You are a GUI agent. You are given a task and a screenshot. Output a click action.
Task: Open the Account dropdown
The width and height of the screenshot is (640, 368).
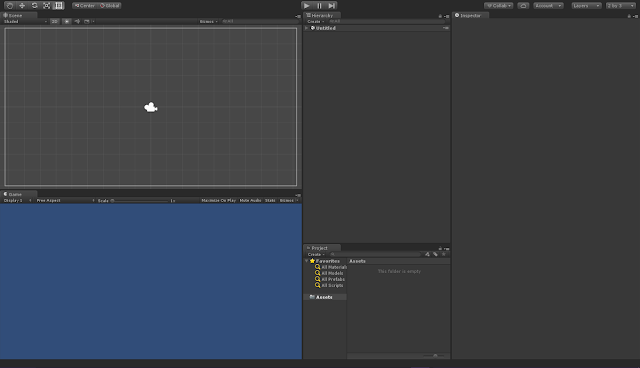(548, 6)
